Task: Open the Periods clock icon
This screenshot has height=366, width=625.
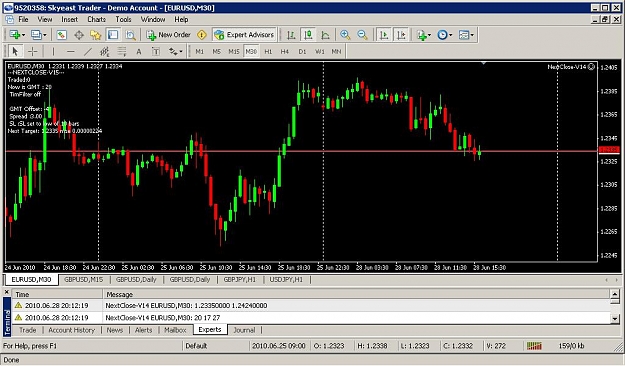Action: click(442, 35)
